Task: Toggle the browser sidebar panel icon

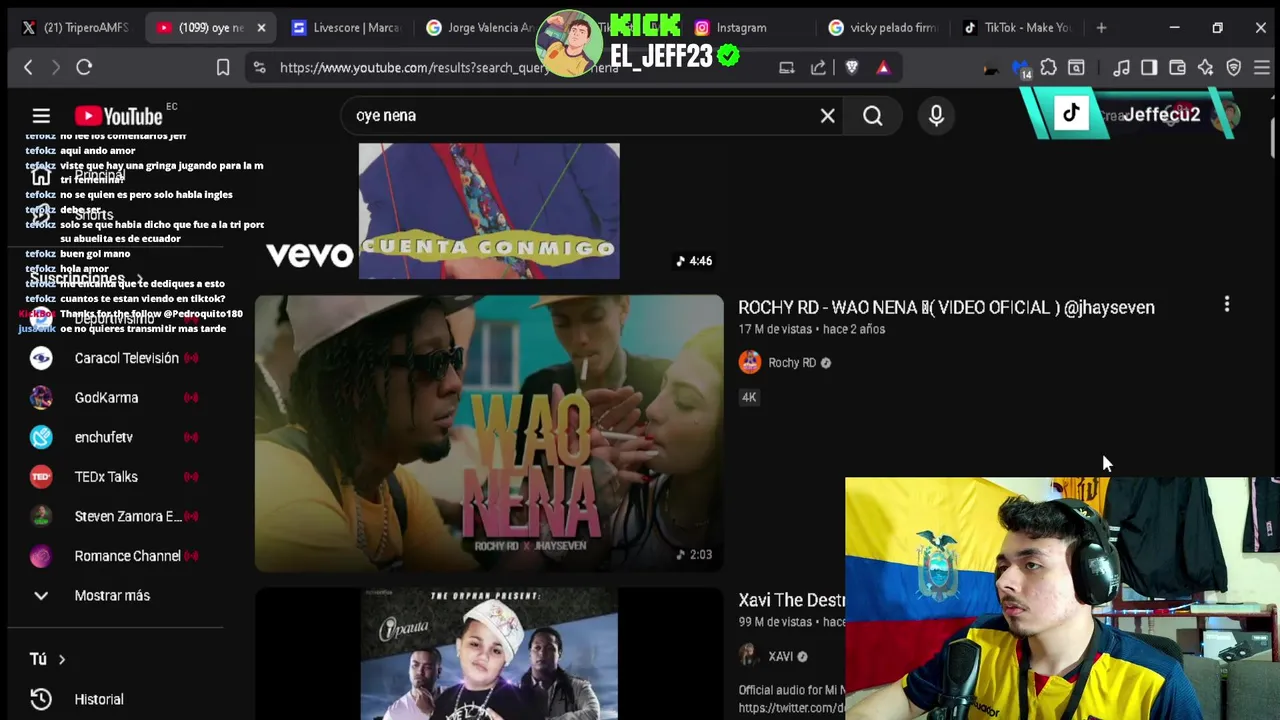Action: pos(1149,67)
